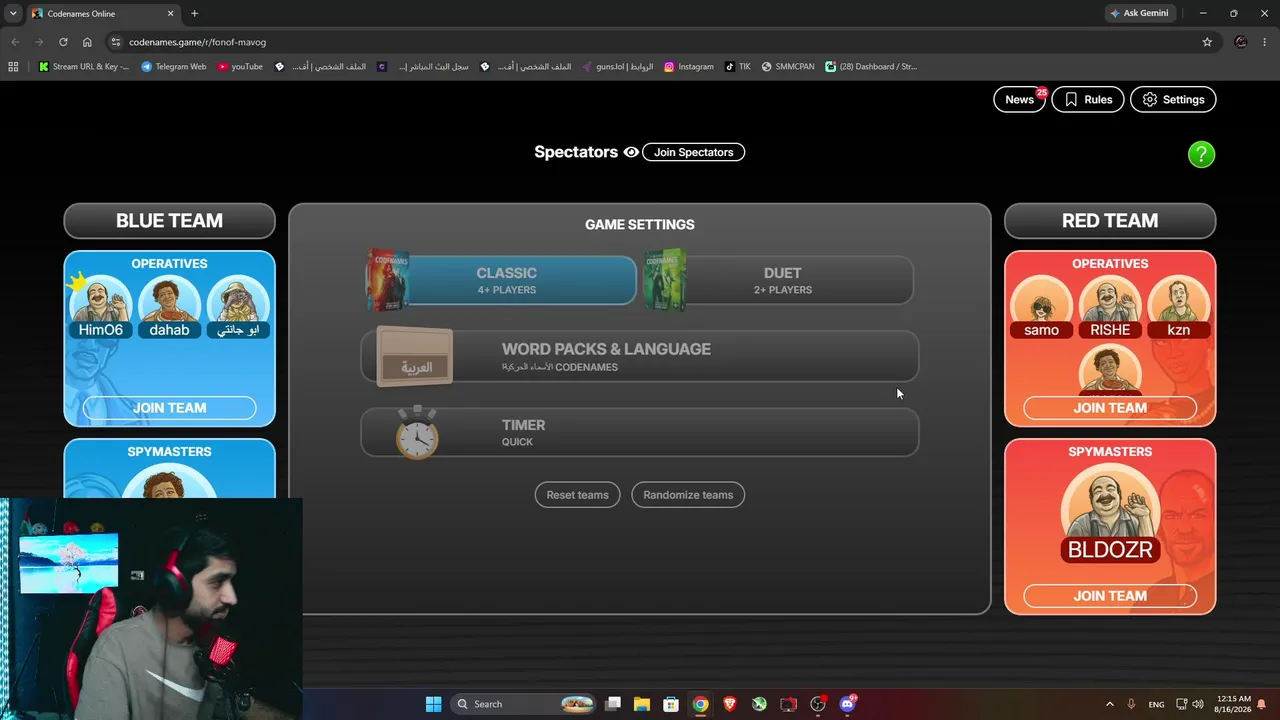The width and height of the screenshot is (1280, 720).
Task: Open the Timer setting
Action: (640, 432)
